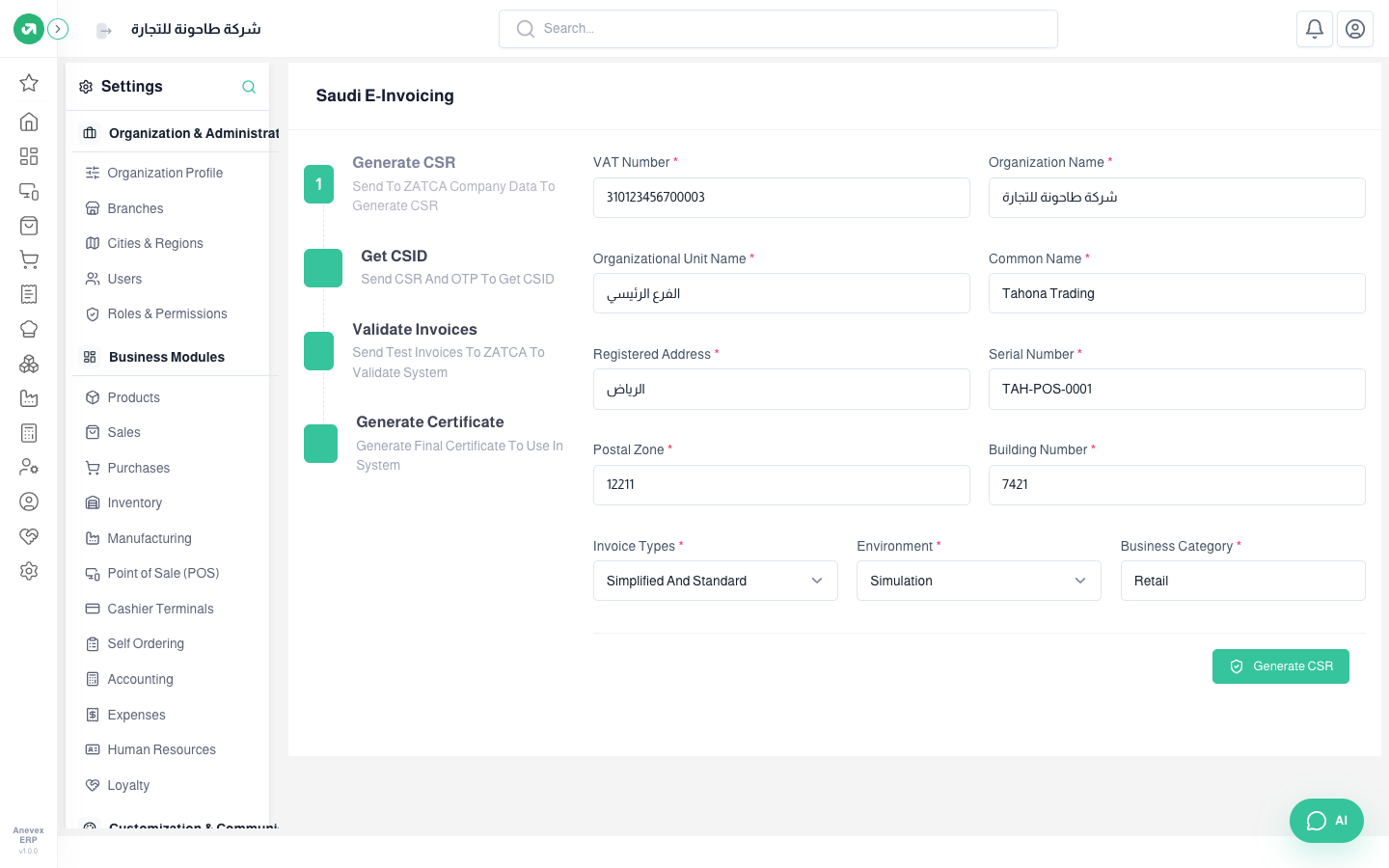The width and height of the screenshot is (1389, 868).
Task: Click the Anevex logo icon
Action: click(29, 29)
